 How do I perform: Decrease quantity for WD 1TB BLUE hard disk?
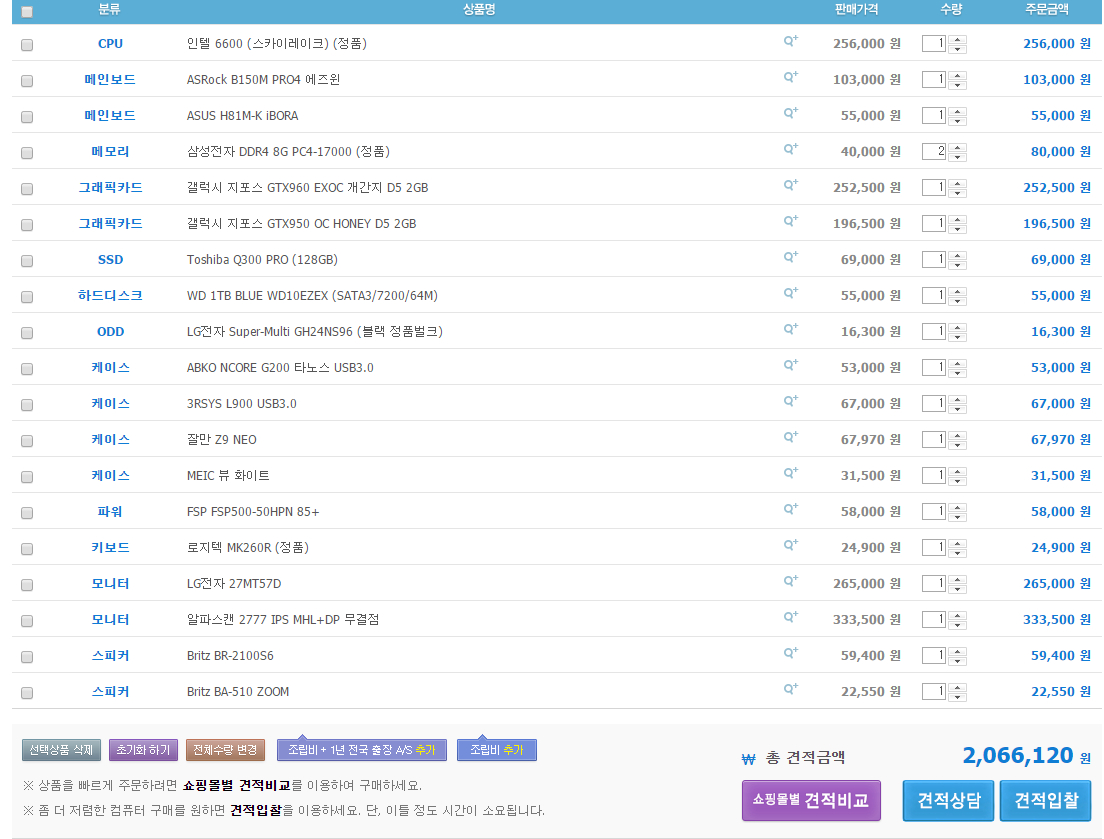[x=958, y=301]
